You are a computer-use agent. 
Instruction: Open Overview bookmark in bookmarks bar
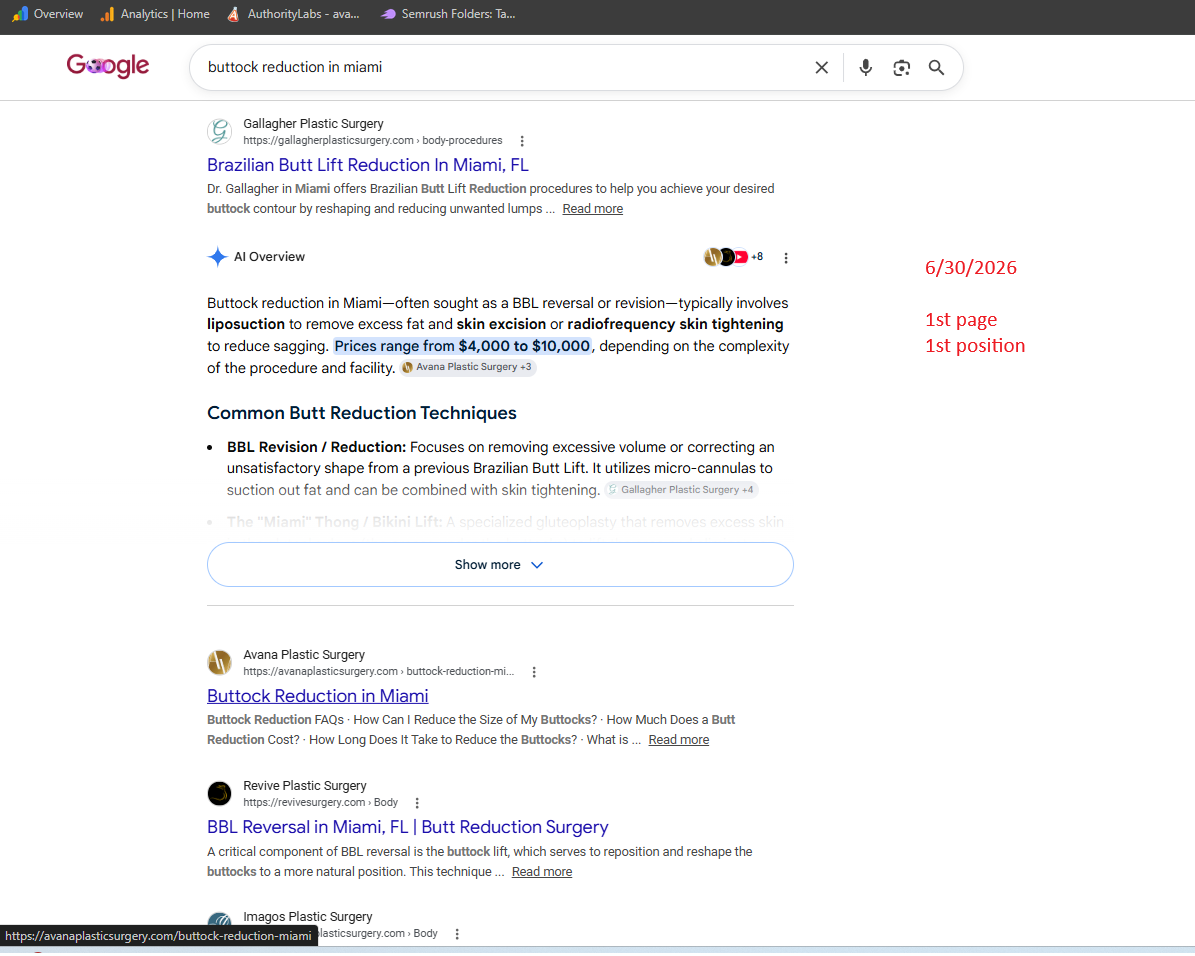click(48, 14)
